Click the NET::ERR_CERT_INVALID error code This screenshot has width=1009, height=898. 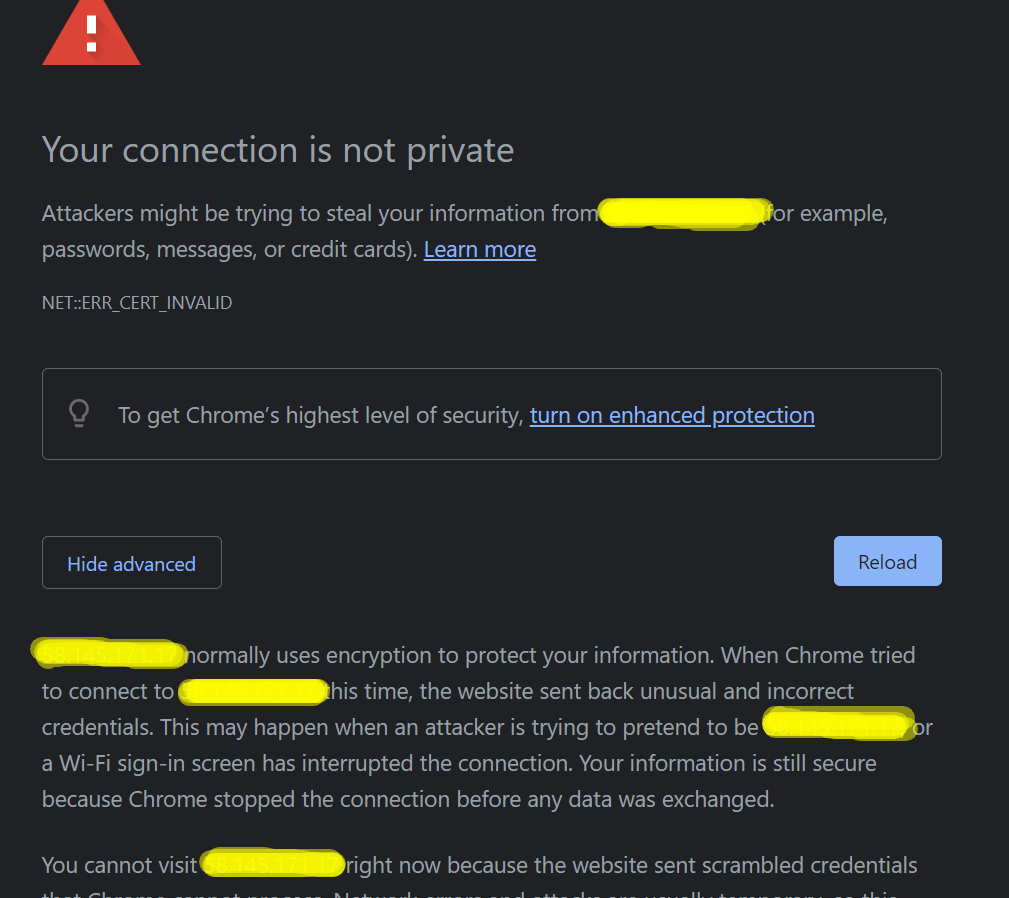pos(137,302)
